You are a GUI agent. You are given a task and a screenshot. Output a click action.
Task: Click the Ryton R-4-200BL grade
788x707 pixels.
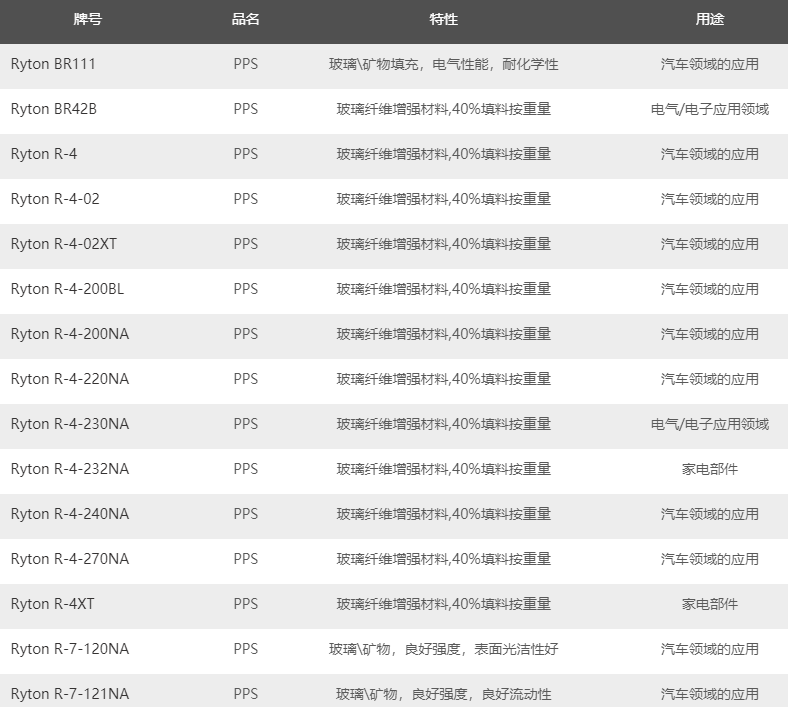coord(68,289)
